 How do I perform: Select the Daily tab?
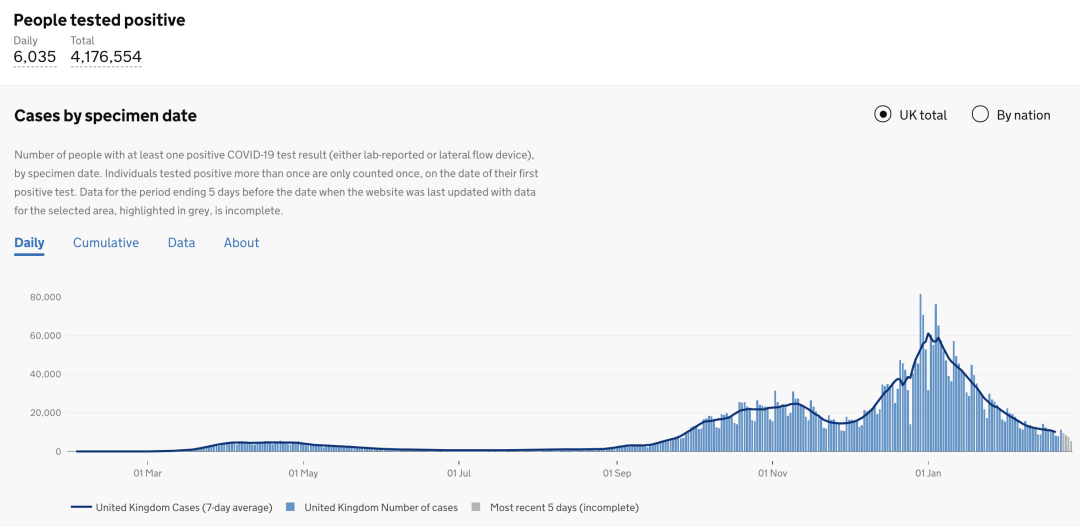coord(30,242)
